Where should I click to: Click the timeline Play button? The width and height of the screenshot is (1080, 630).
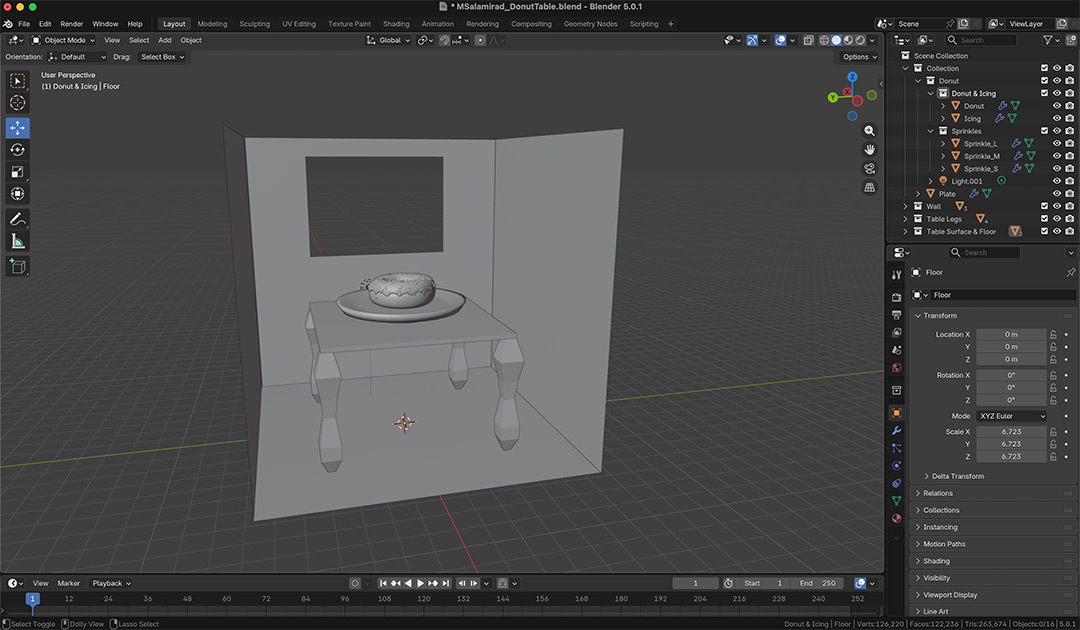point(420,583)
